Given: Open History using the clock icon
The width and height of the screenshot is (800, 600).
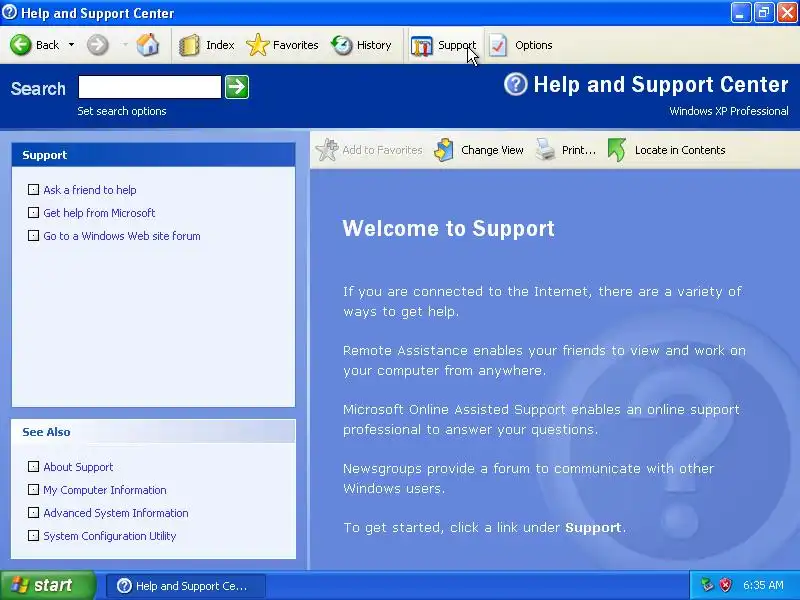Looking at the screenshot, I should (342, 45).
